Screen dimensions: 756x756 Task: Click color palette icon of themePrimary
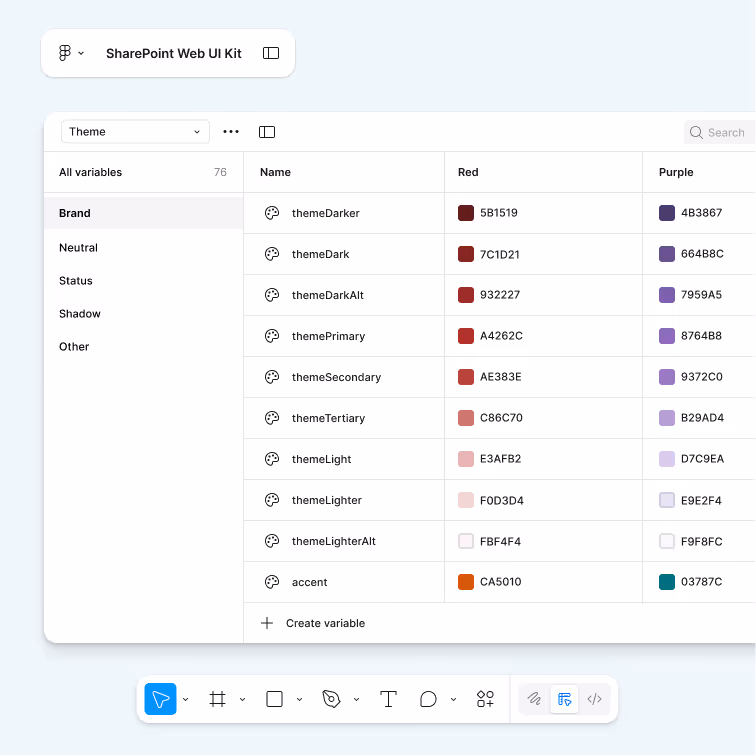(x=272, y=336)
